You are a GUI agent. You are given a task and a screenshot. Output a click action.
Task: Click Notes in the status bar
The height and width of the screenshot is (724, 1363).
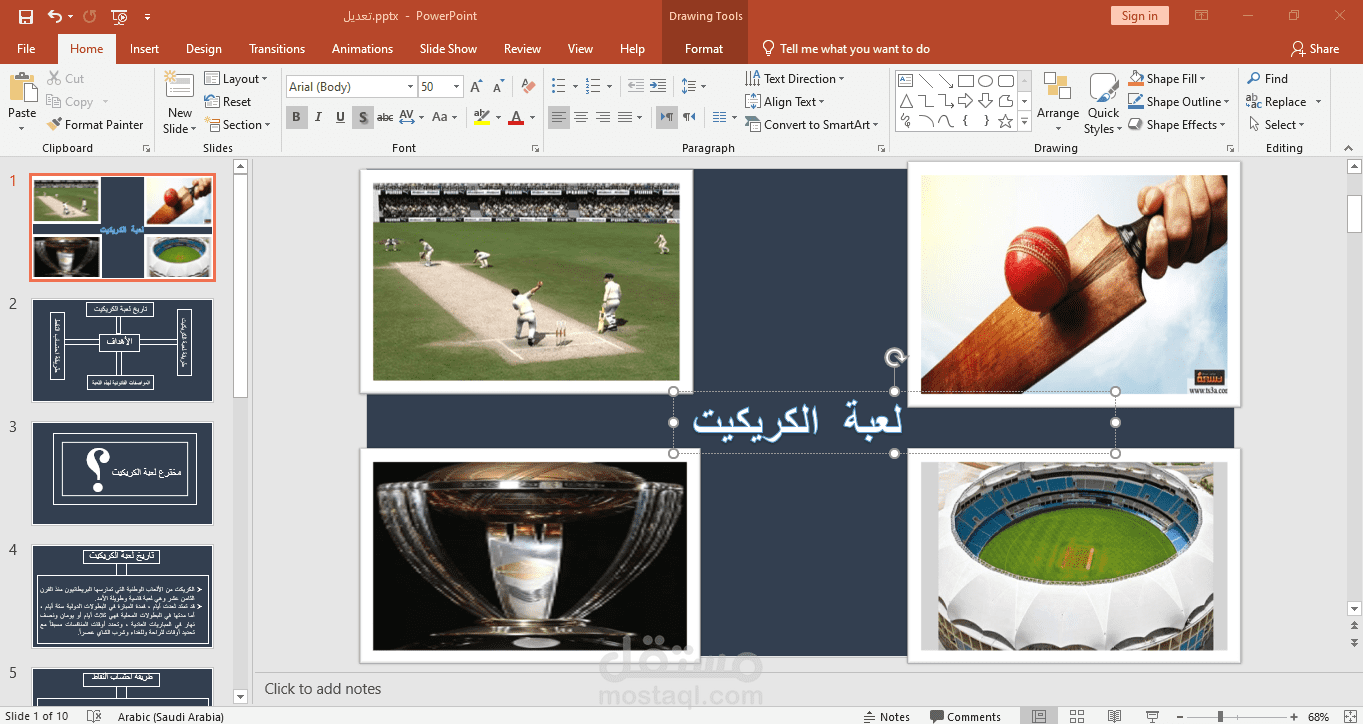[x=887, y=716]
